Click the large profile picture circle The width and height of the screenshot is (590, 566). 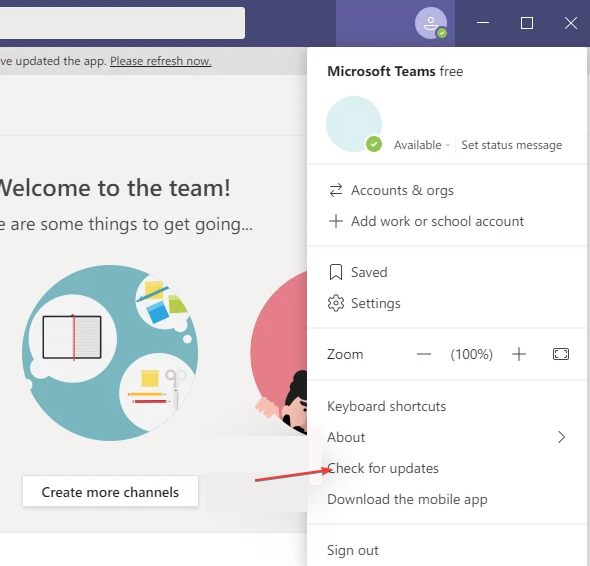(354, 124)
